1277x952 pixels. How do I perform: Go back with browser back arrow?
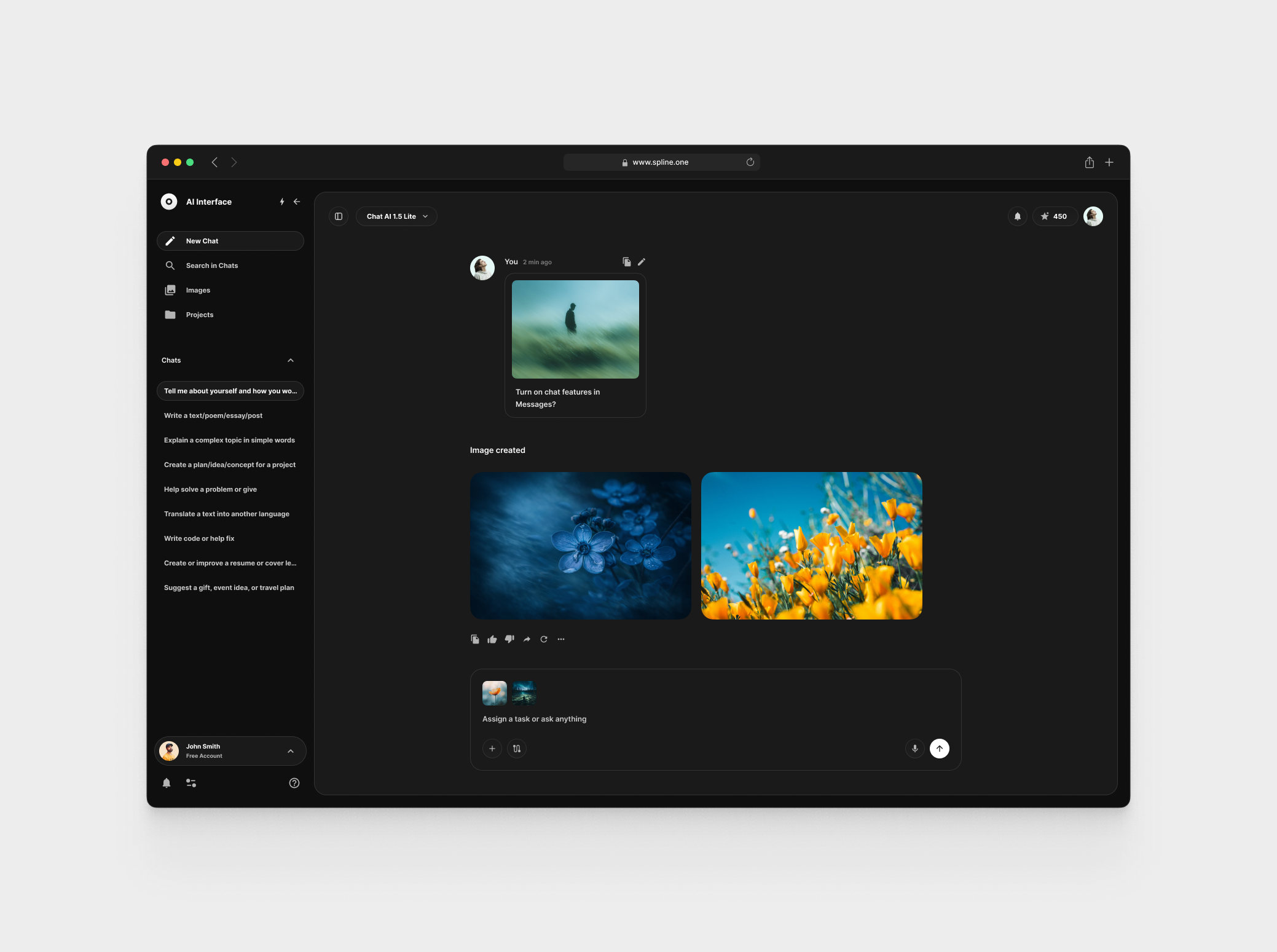214,162
